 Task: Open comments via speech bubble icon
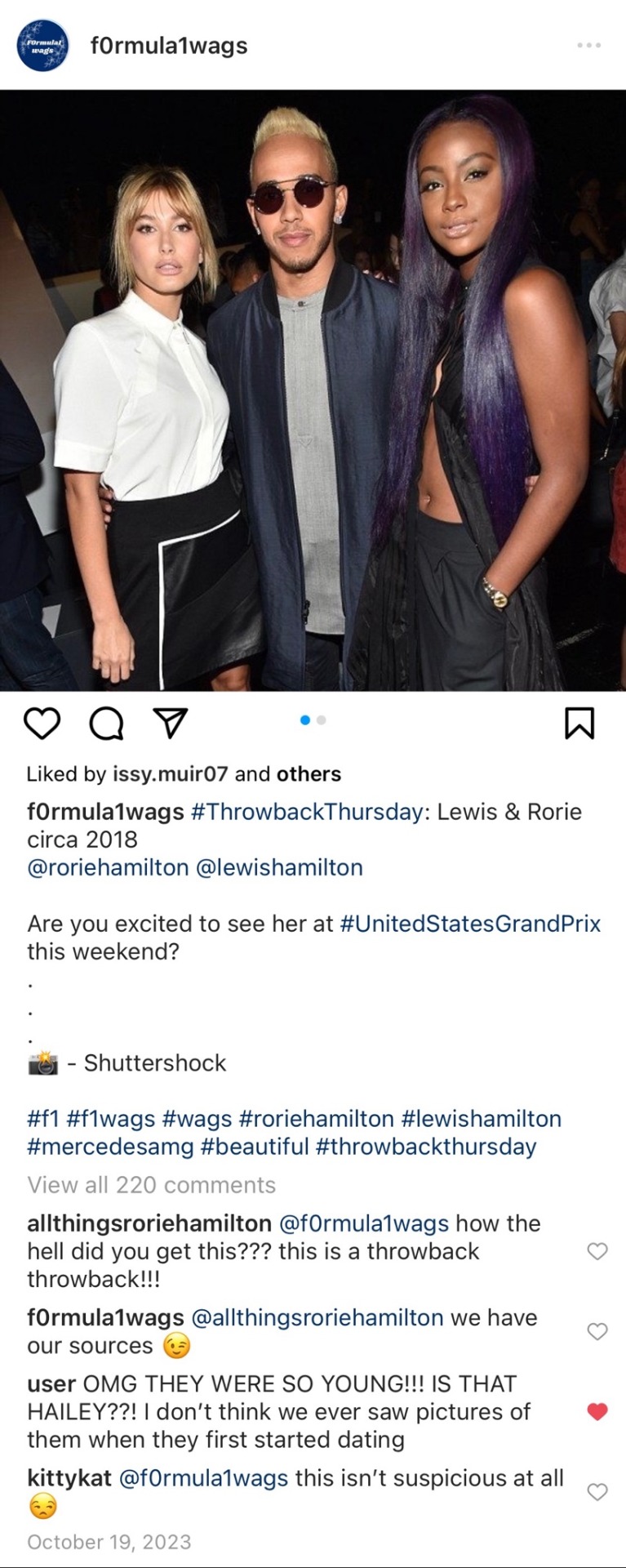106,724
